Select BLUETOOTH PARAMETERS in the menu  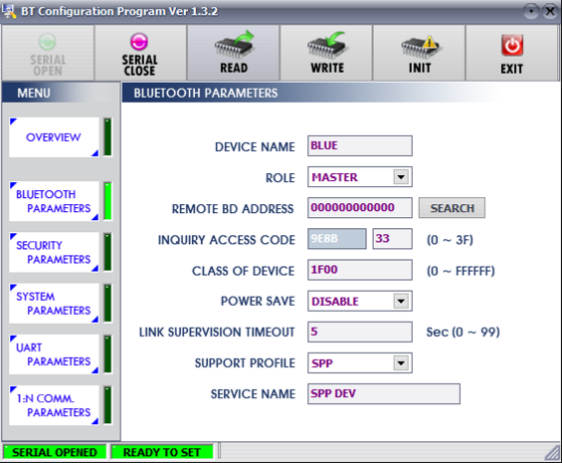pos(54,201)
